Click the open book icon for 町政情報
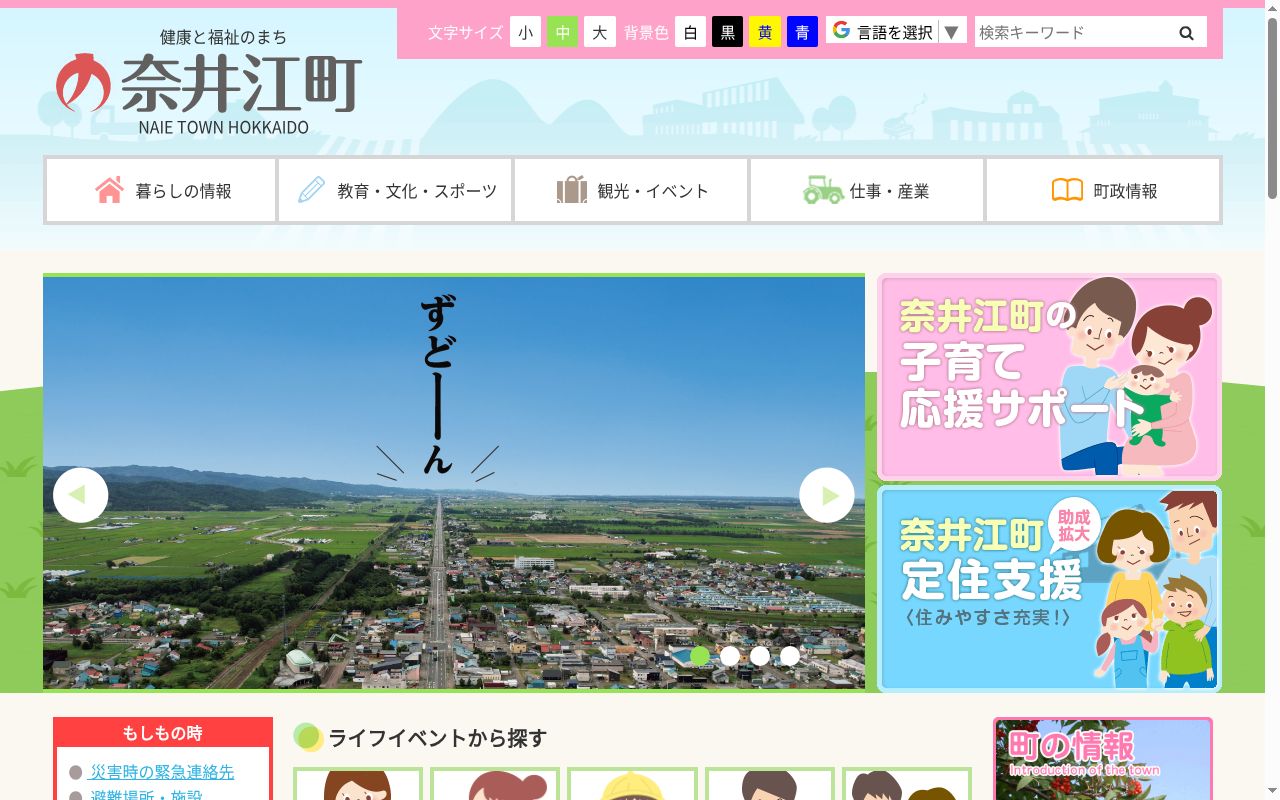This screenshot has height=800, width=1280. pyautogui.click(x=1067, y=190)
